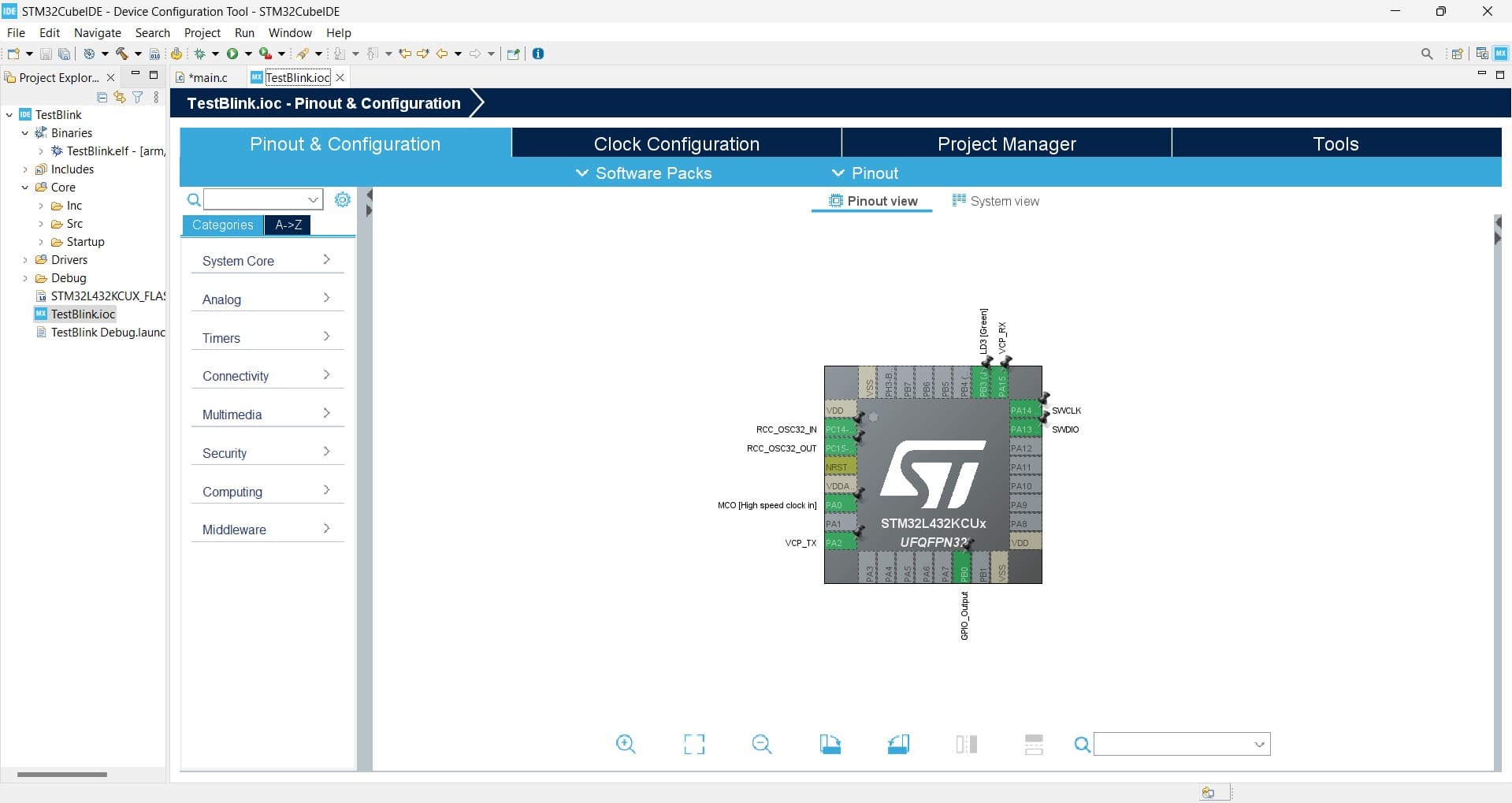Expand the System Core category
The width and height of the screenshot is (1512, 803).
pos(267,260)
